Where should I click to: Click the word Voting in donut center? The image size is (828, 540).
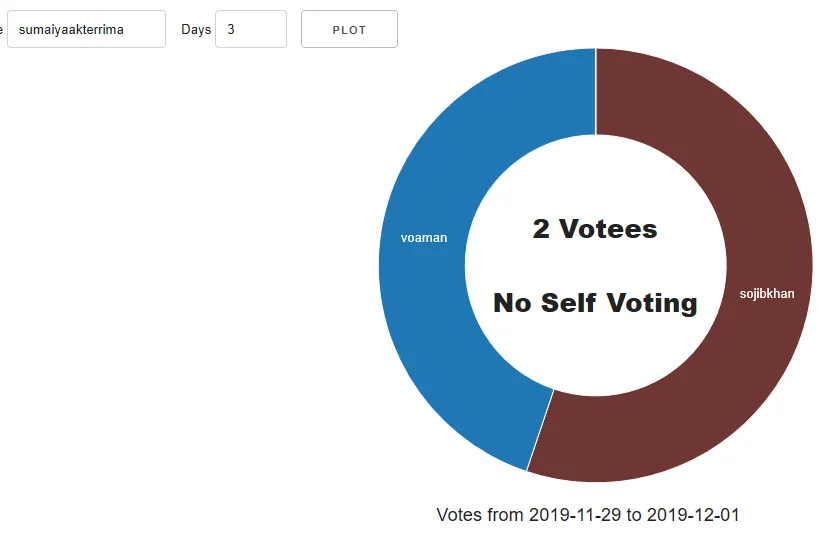(x=652, y=304)
